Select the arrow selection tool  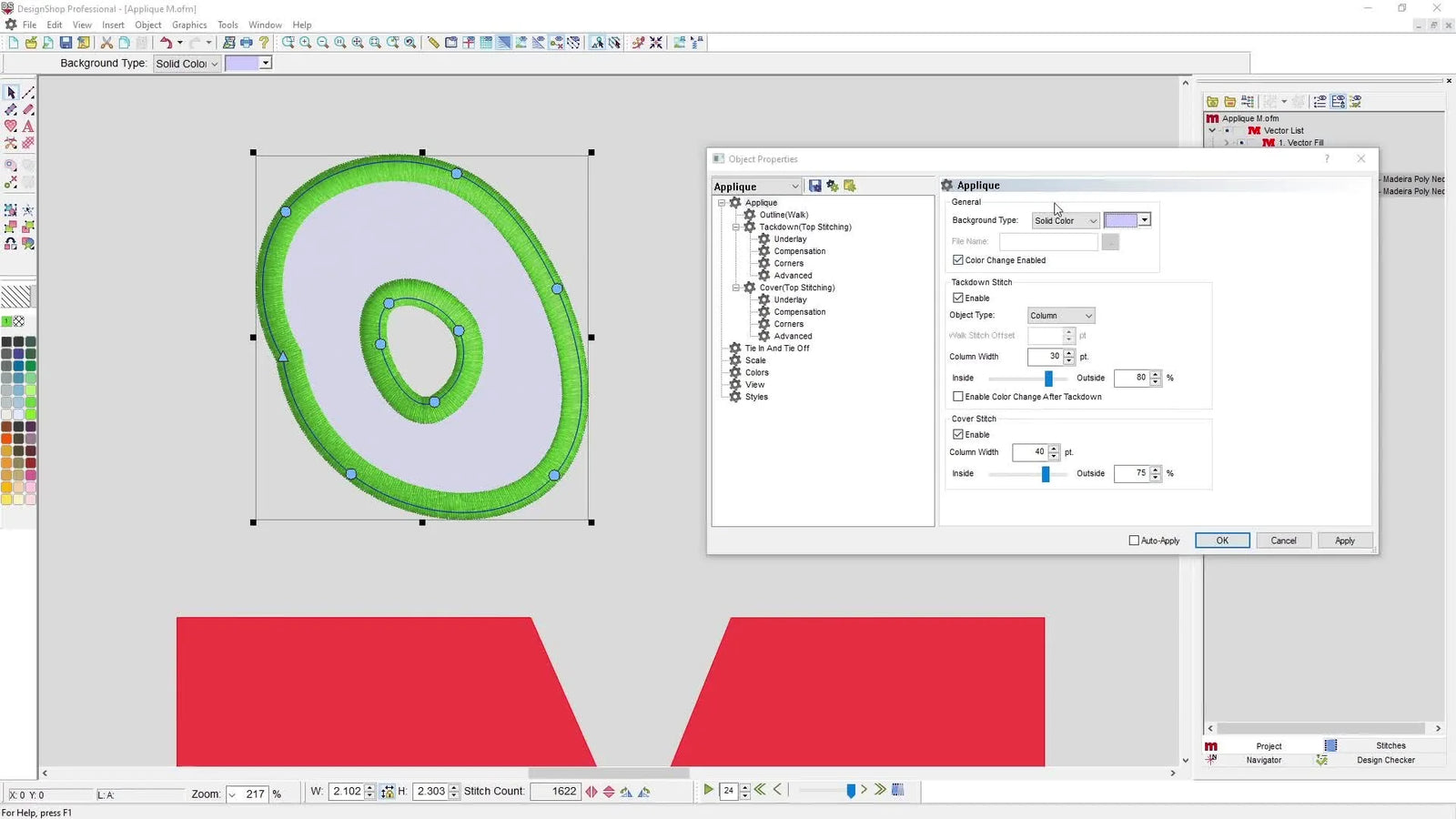(12, 92)
